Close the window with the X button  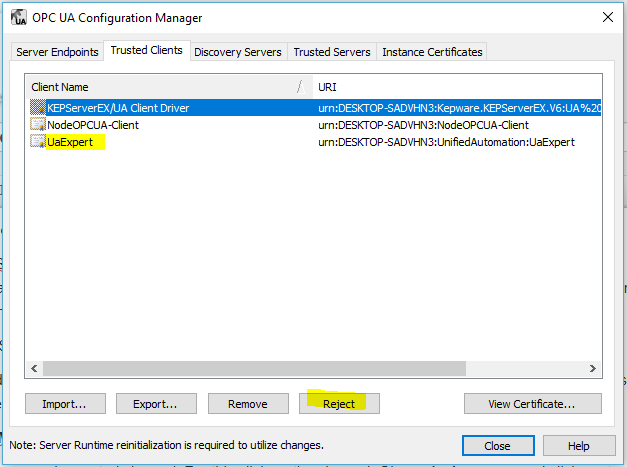[x=608, y=17]
